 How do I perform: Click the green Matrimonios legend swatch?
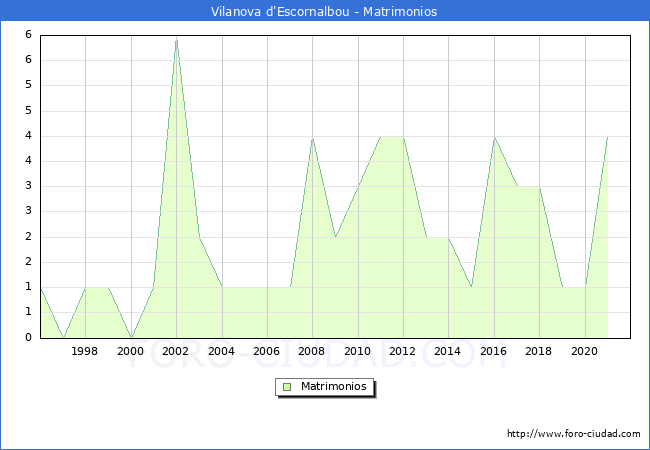click(287, 387)
